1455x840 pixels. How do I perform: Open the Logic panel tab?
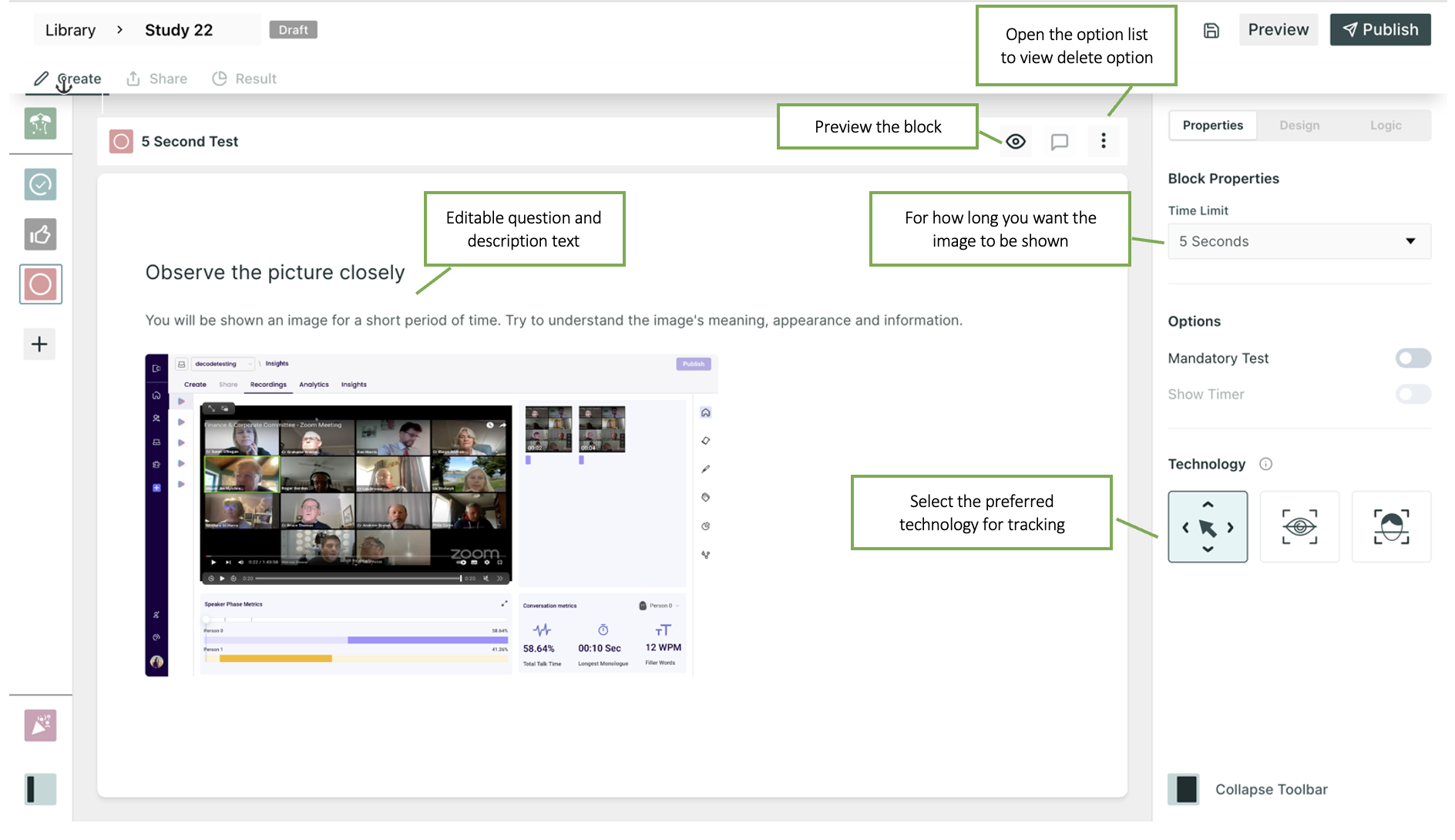(x=1386, y=125)
